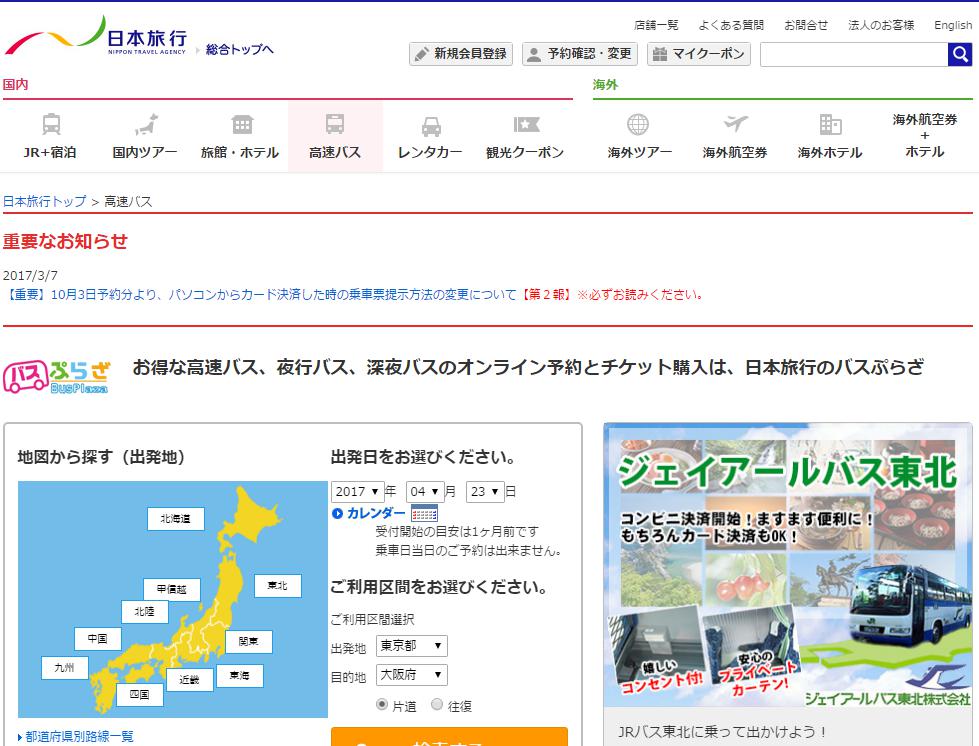Click the 総合トップへ link

pyautogui.click(x=240, y=49)
